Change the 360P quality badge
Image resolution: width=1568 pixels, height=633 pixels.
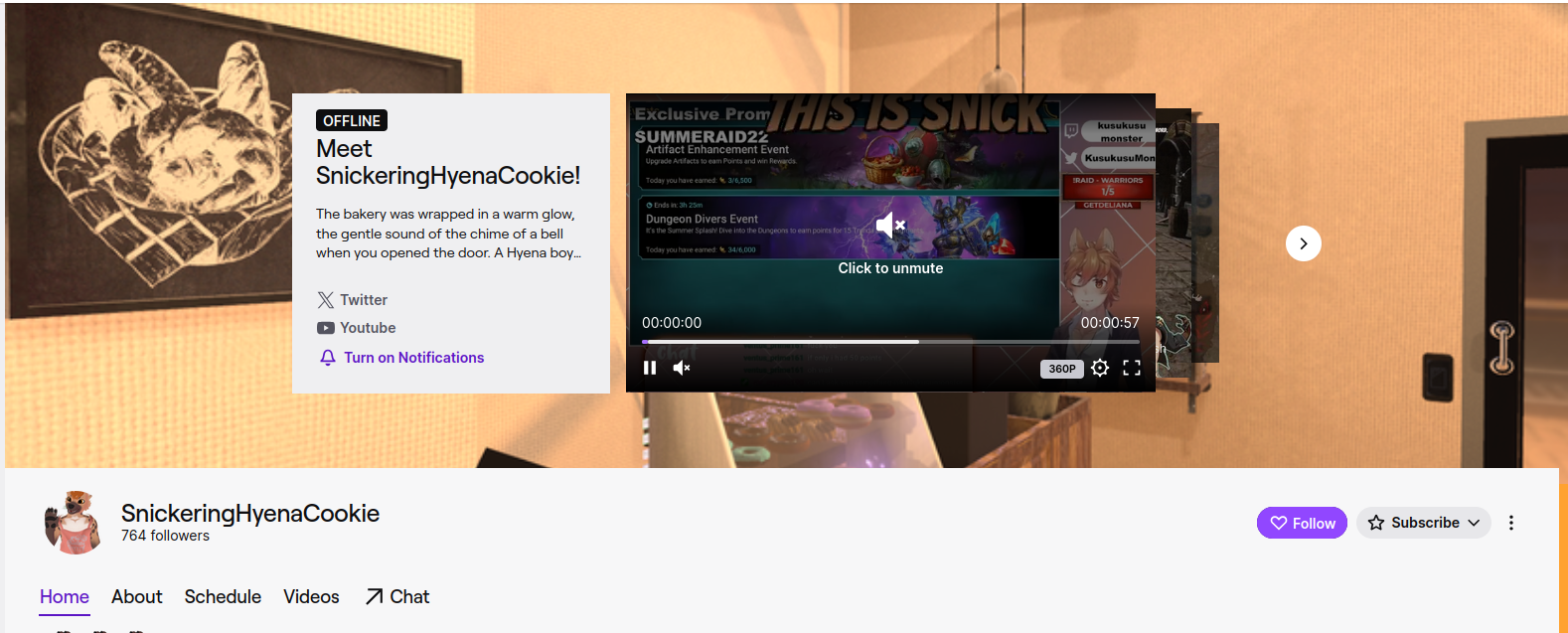point(1062,369)
